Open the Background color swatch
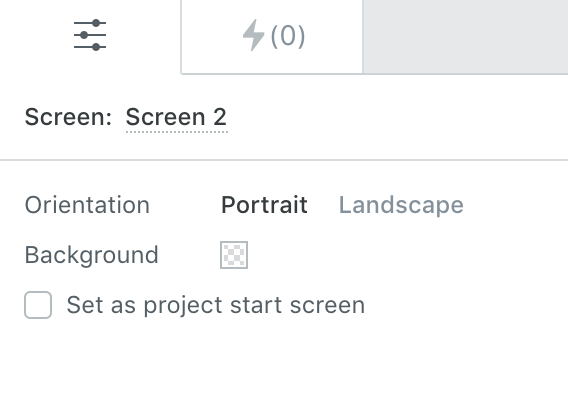The width and height of the screenshot is (568, 393). (234, 255)
